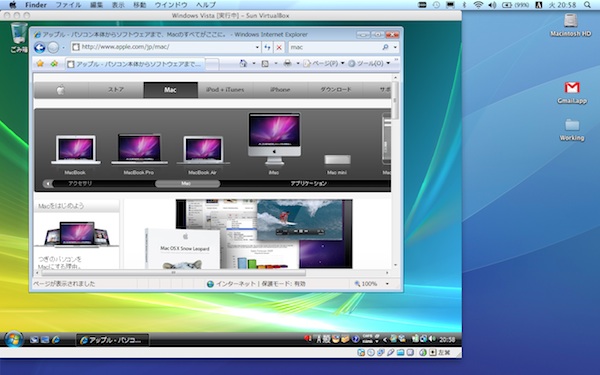Click the MacBook Air product thumbnail
This screenshot has width=600, height=375.
pos(203,155)
